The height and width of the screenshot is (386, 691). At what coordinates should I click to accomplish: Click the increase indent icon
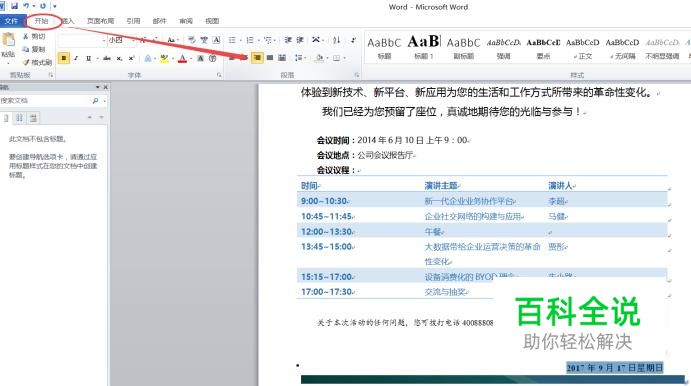tap(300, 40)
